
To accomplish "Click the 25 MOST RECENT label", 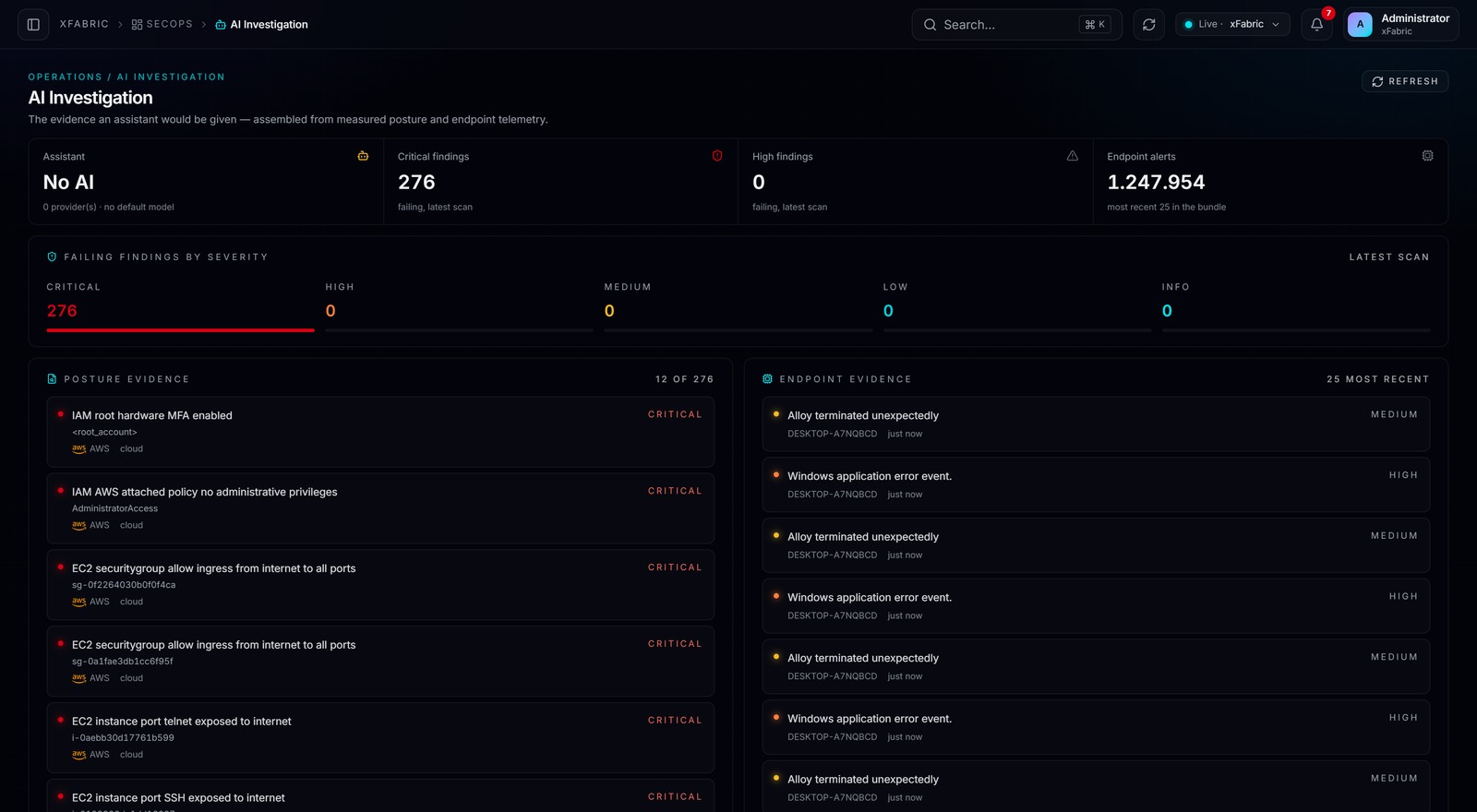I will pos(1377,379).
